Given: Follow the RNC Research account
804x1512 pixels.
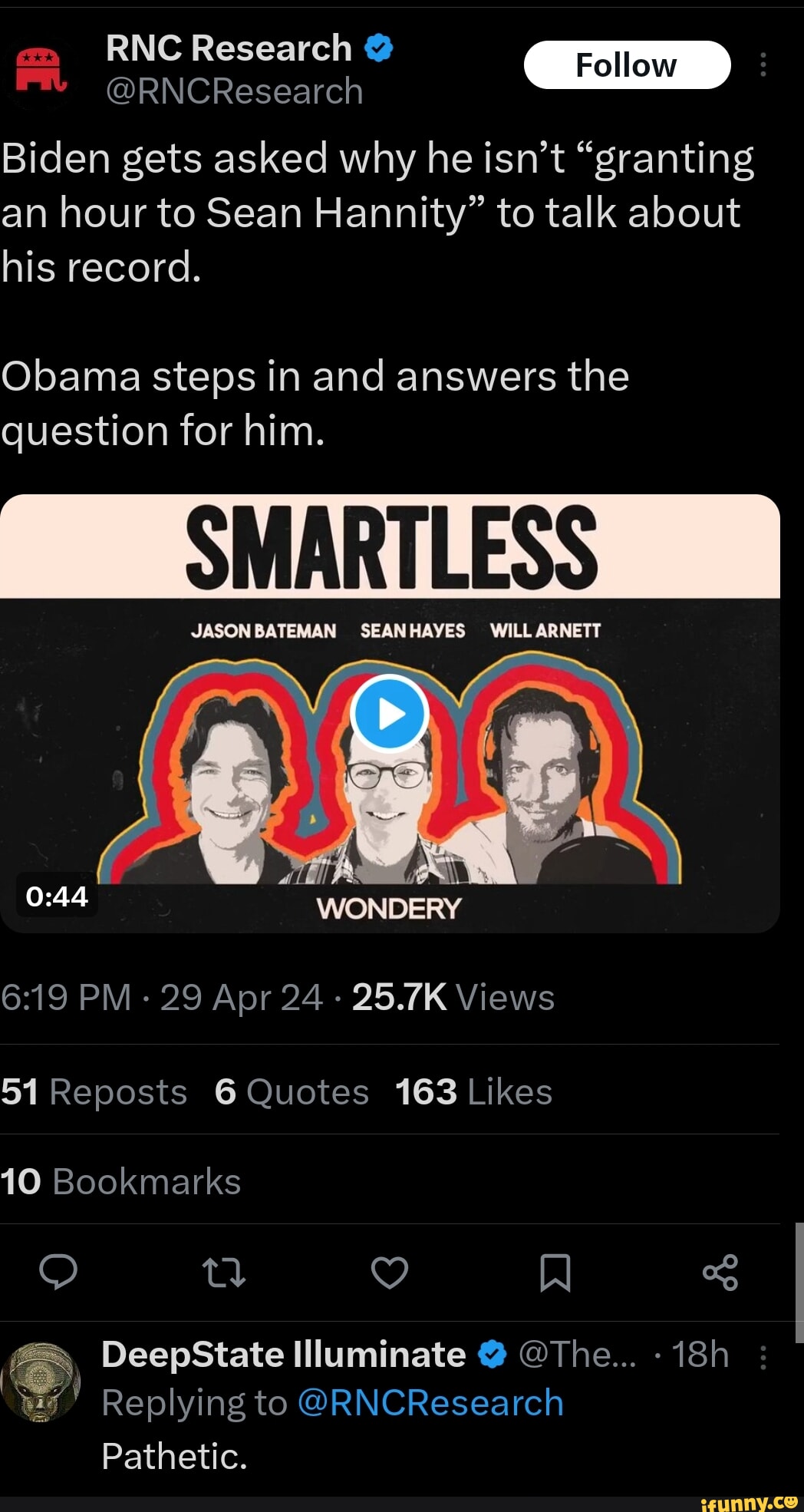Looking at the screenshot, I should point(627,65).
